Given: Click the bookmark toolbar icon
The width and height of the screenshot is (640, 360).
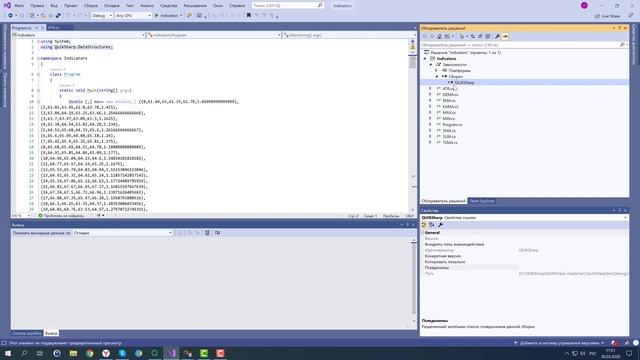Looking at the screenshot, I should (249, 16).
